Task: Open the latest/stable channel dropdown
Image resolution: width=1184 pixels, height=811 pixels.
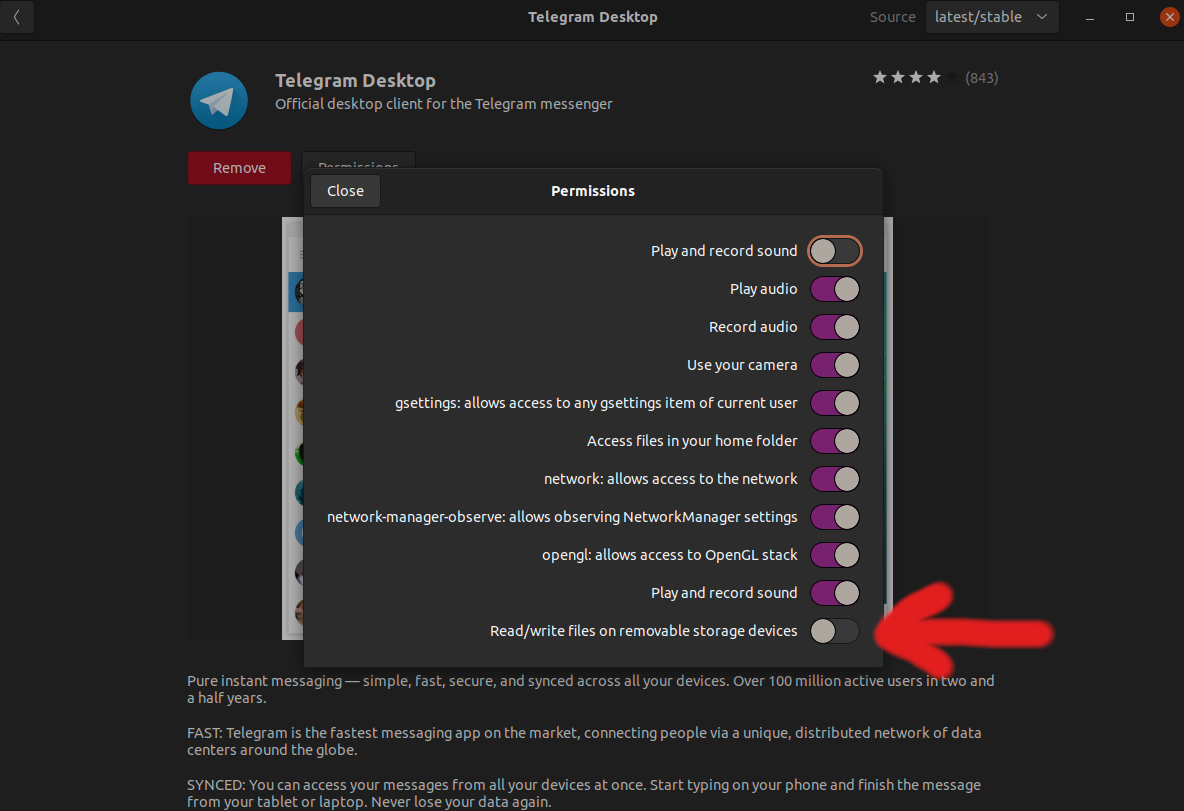Action: tap(991, 16)
